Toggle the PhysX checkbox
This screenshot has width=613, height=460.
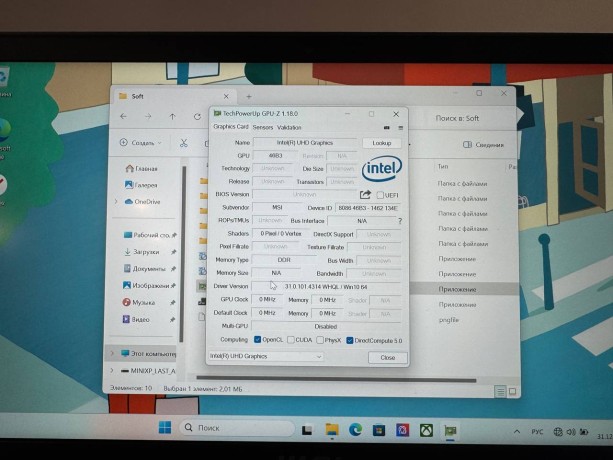coord(320,340)
